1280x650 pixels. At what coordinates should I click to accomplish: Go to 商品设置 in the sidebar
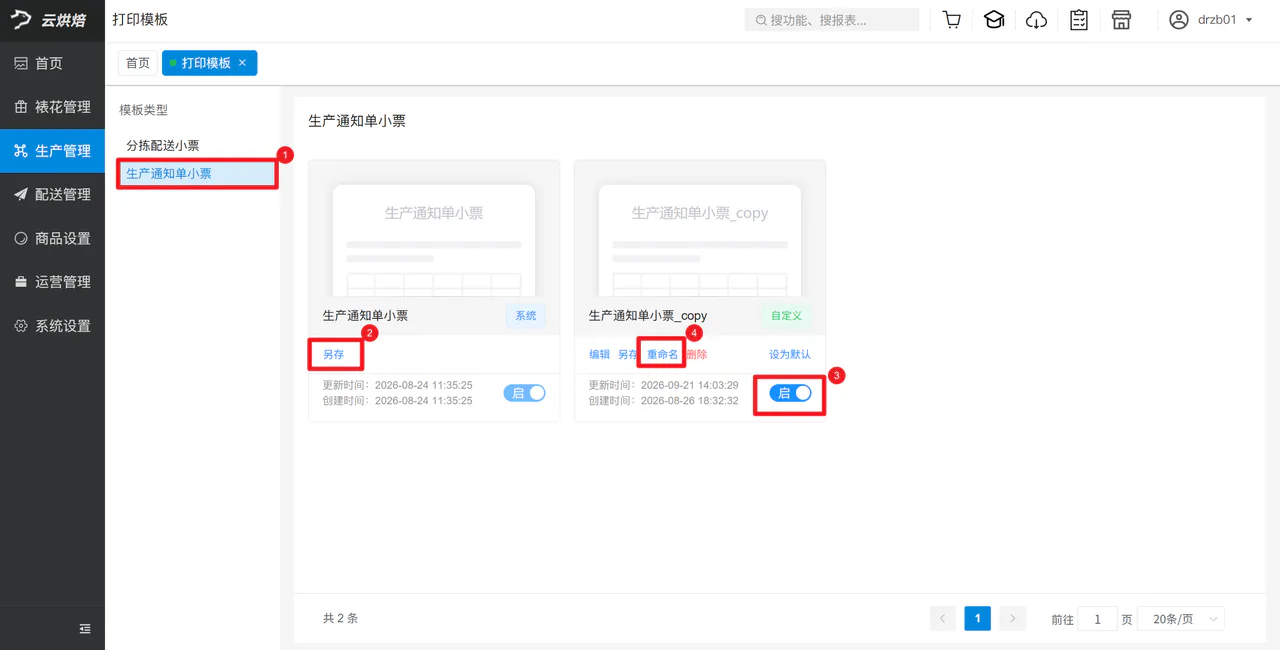[52, 238]
